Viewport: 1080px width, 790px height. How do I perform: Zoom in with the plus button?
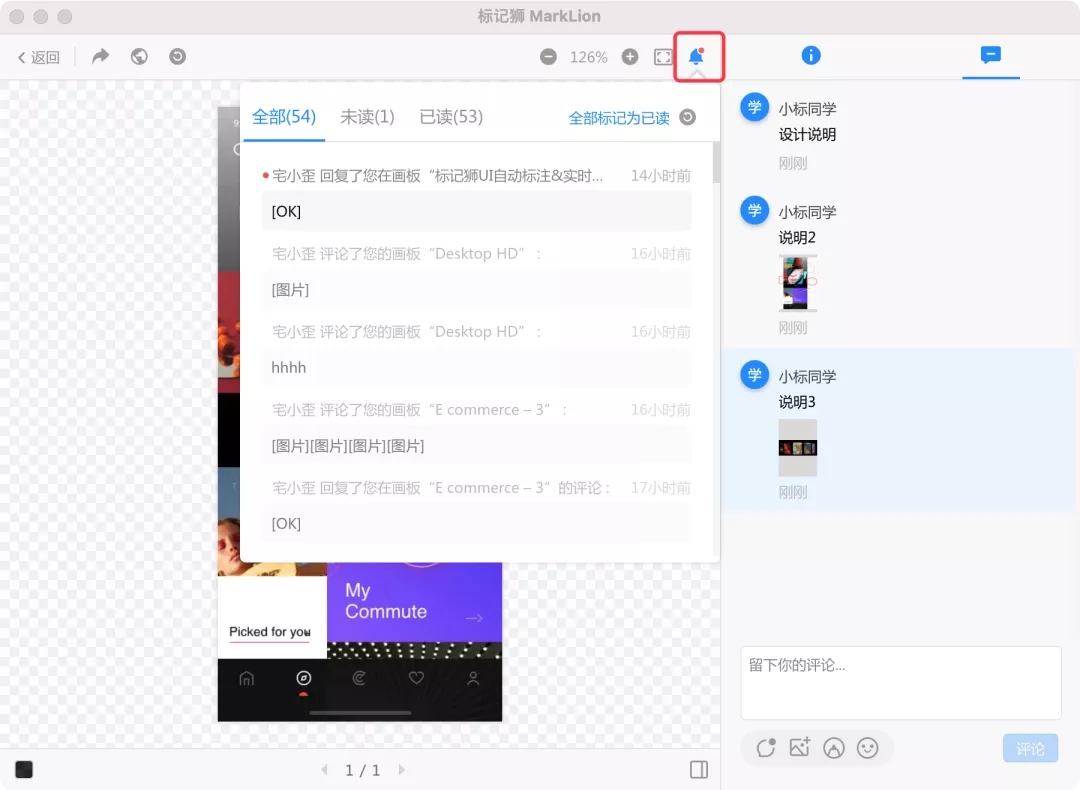(630, 57)
